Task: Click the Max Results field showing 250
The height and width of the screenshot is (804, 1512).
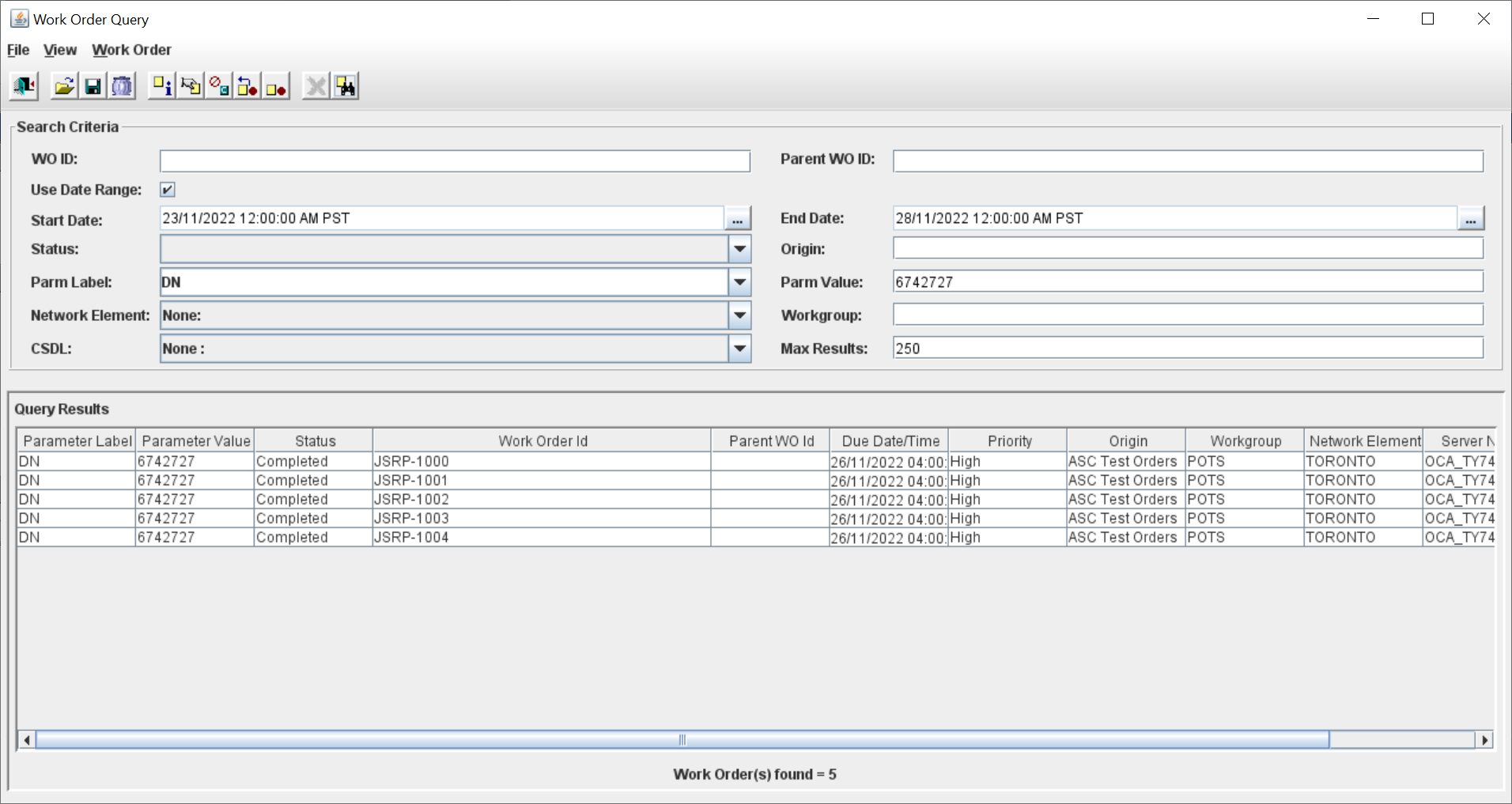Action: tap(1188, 348)
